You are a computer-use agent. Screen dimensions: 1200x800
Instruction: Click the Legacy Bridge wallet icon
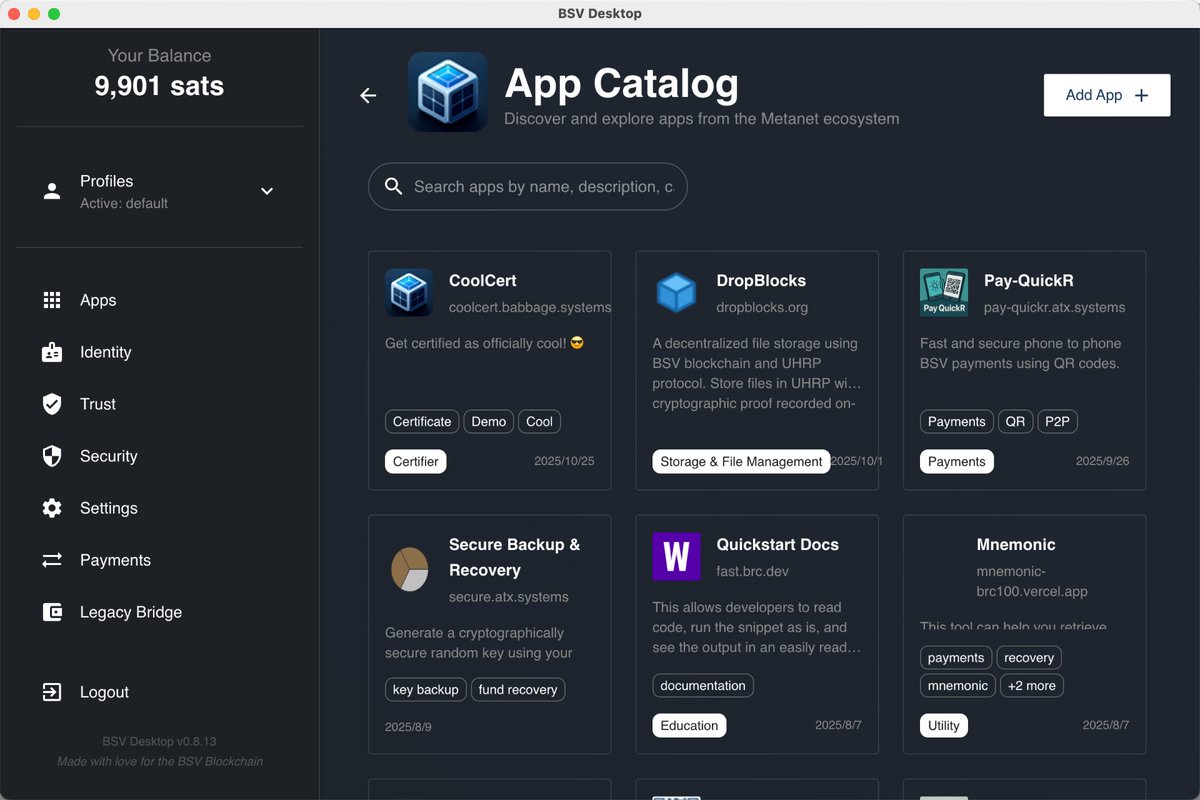[52, 612]
